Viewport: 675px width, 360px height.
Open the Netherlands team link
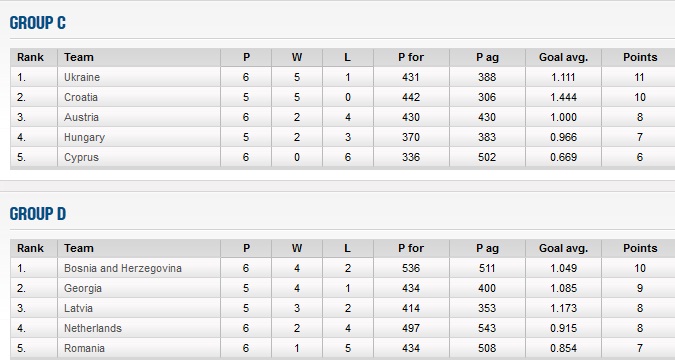[93, 328]
